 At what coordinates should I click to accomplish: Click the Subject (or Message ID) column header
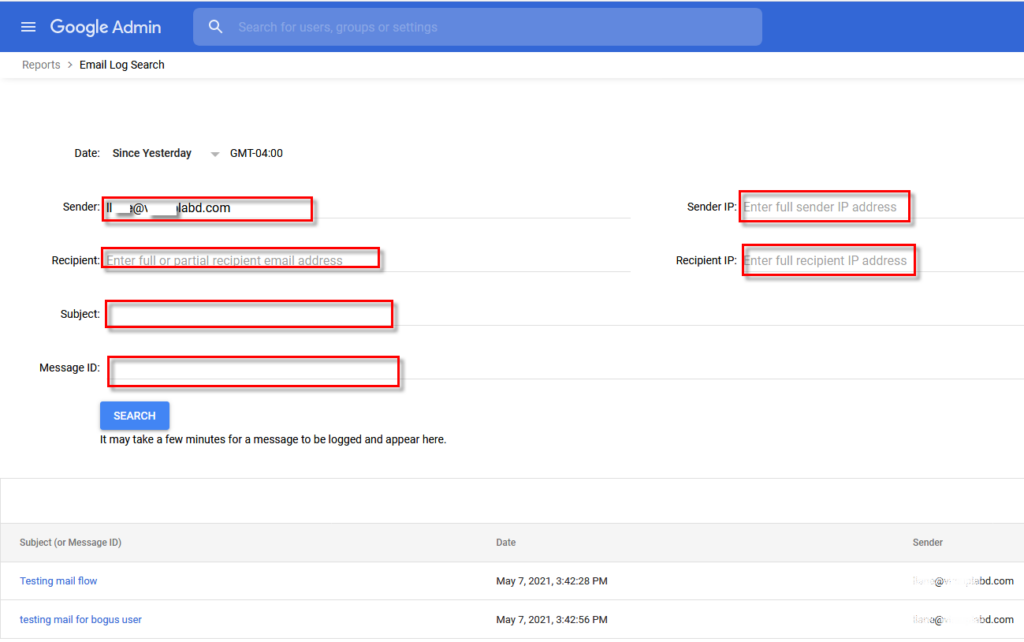[70, 542]
